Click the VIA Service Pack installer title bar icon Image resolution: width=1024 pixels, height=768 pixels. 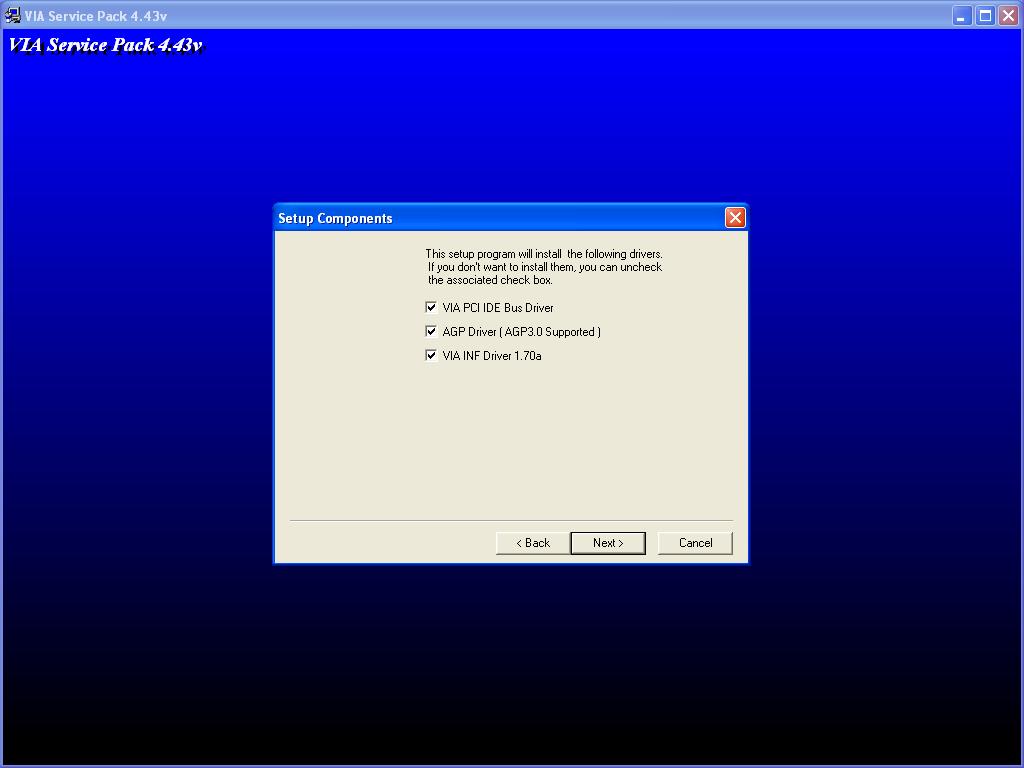(12, 15)
